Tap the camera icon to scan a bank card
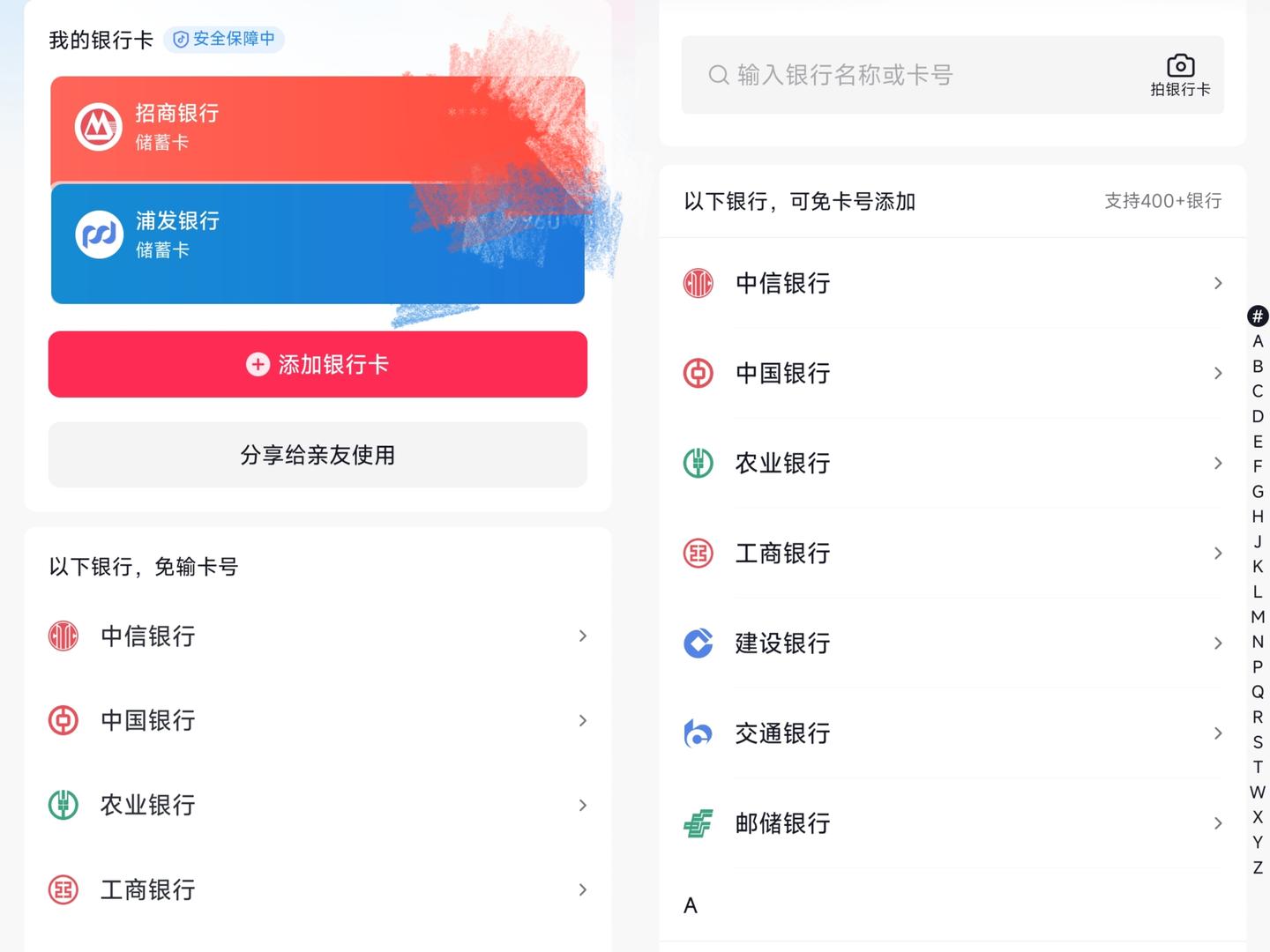The image size is (1270, 952). pos(1180,63)
